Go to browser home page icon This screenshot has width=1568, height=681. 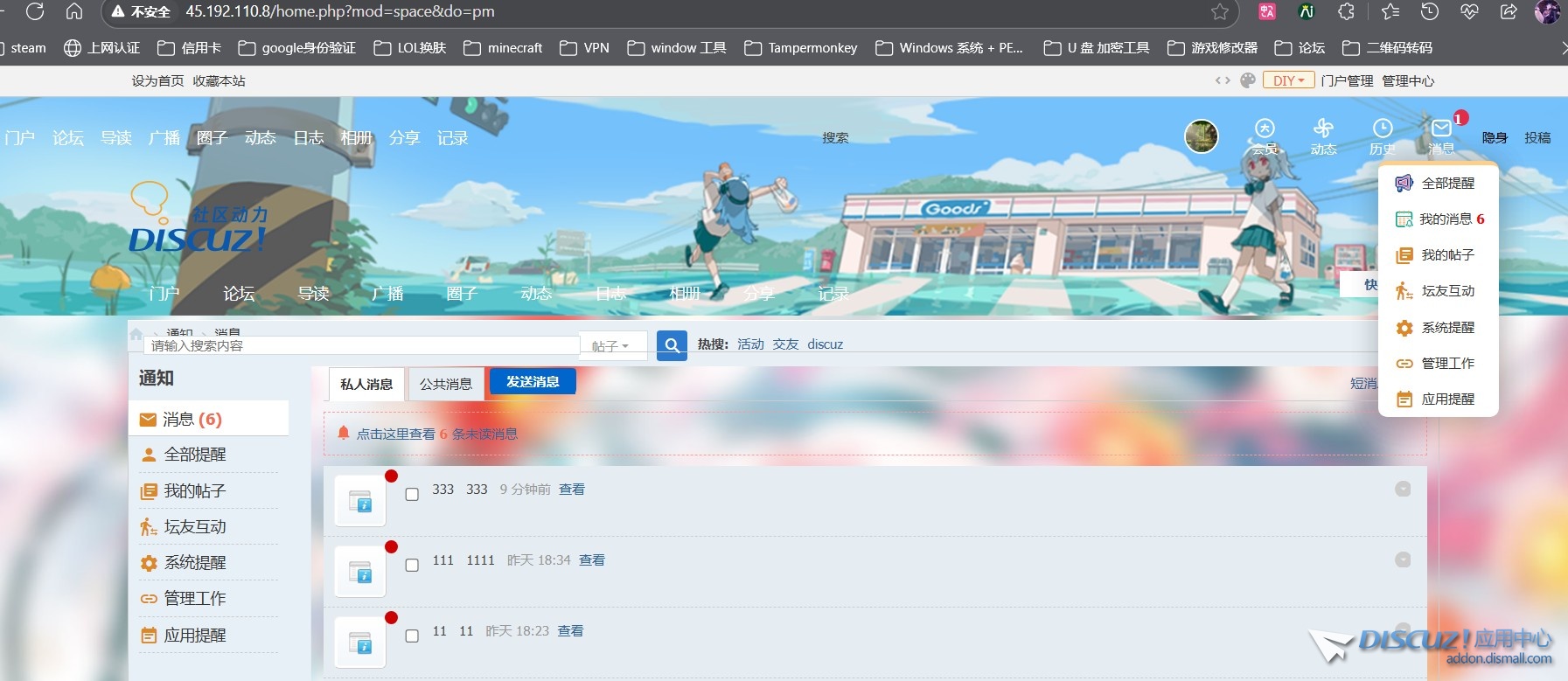[x=74, y=11]
